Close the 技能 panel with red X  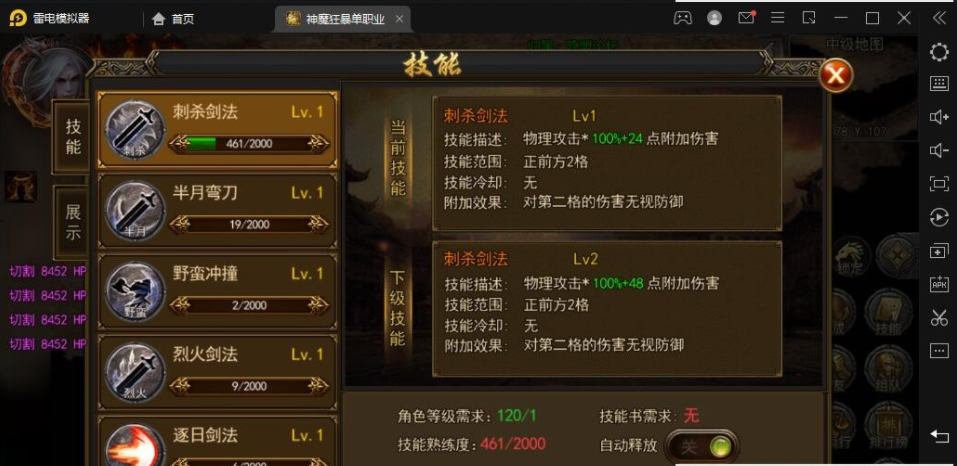click(836, 76)
